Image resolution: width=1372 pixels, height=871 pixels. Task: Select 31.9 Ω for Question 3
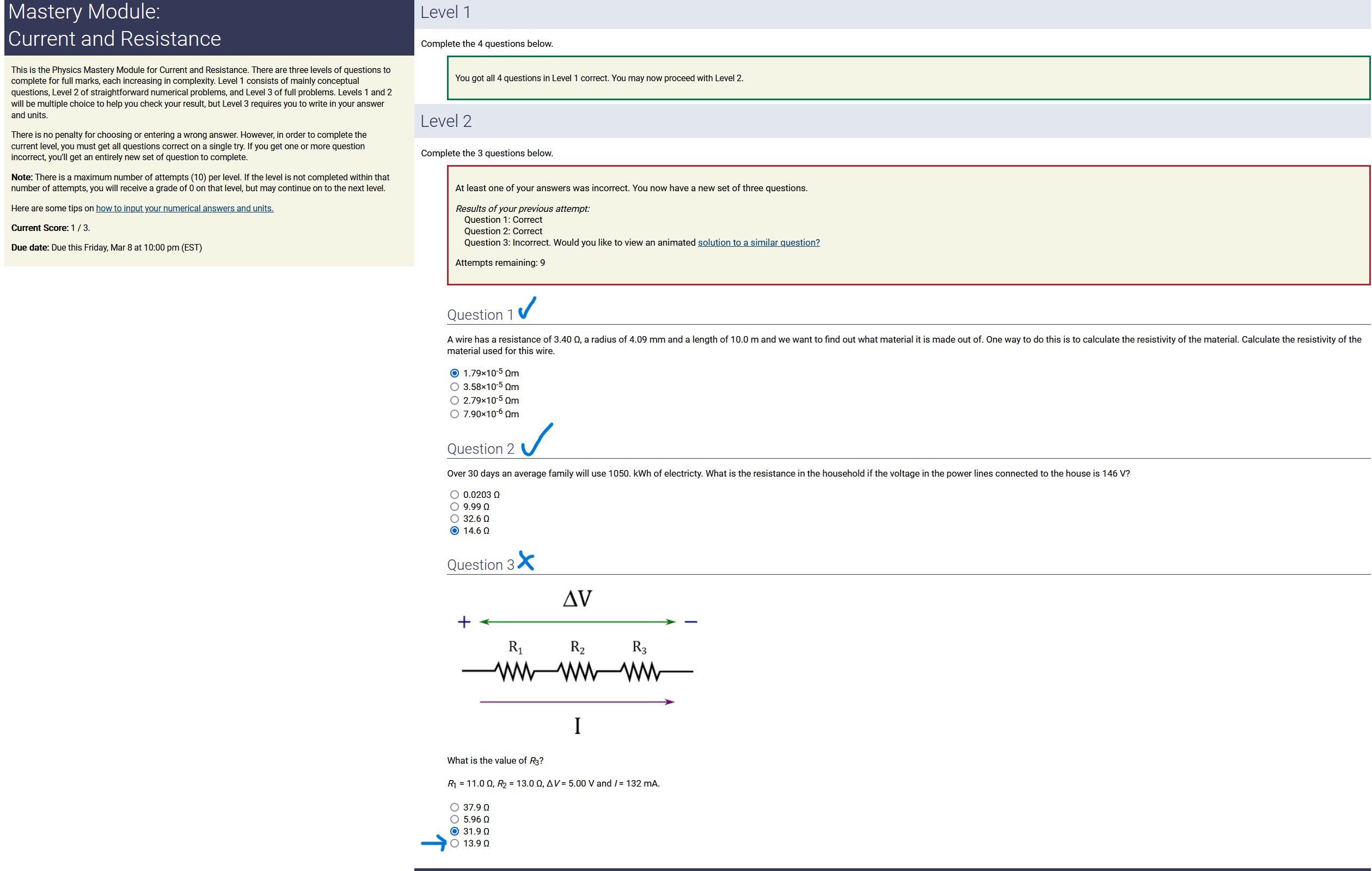pyautogui.click(x=454, y=831)
